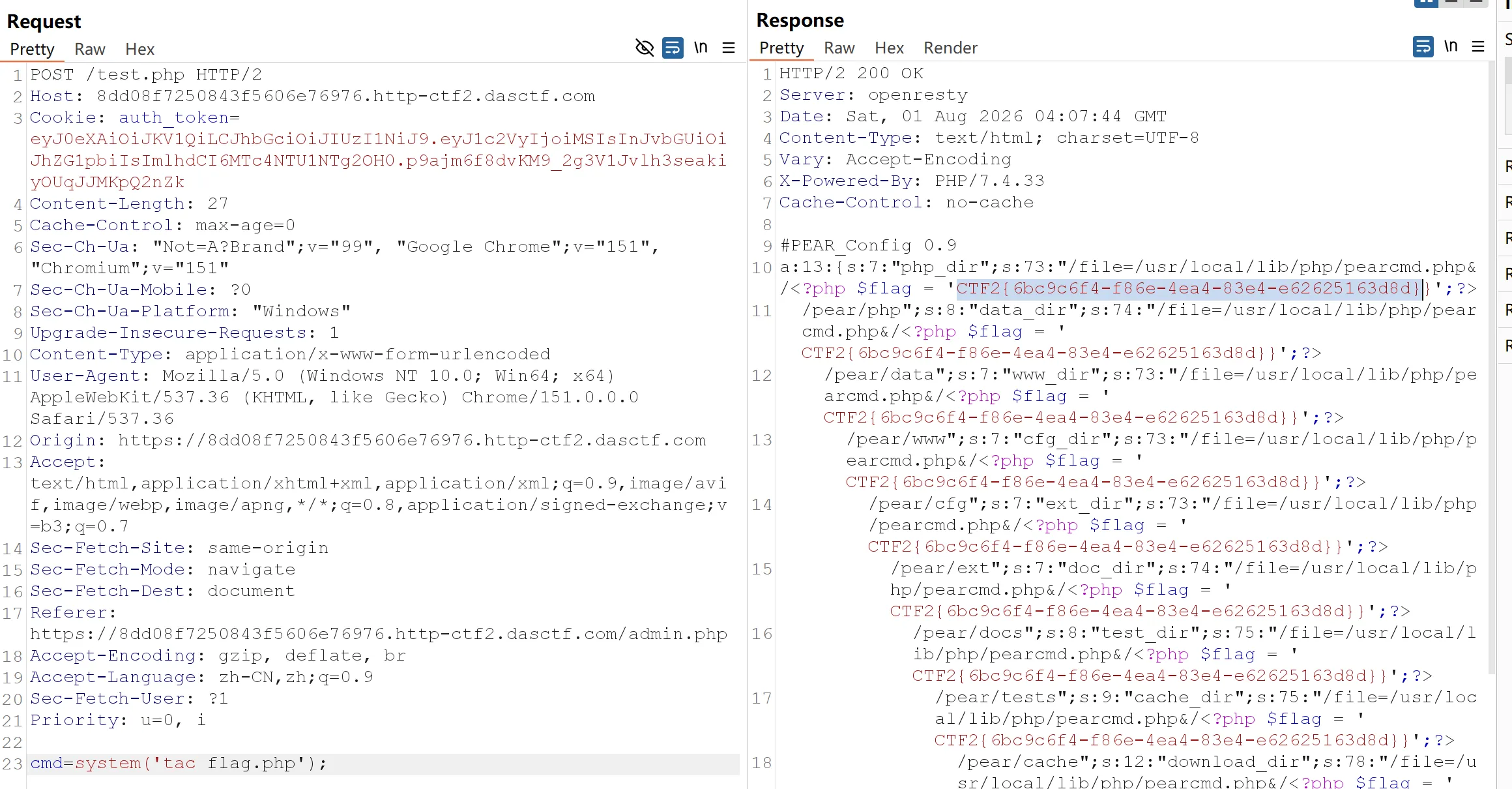
Task: Click the Vary: Accept-Encoding response header
Action: tap(895, 160)
